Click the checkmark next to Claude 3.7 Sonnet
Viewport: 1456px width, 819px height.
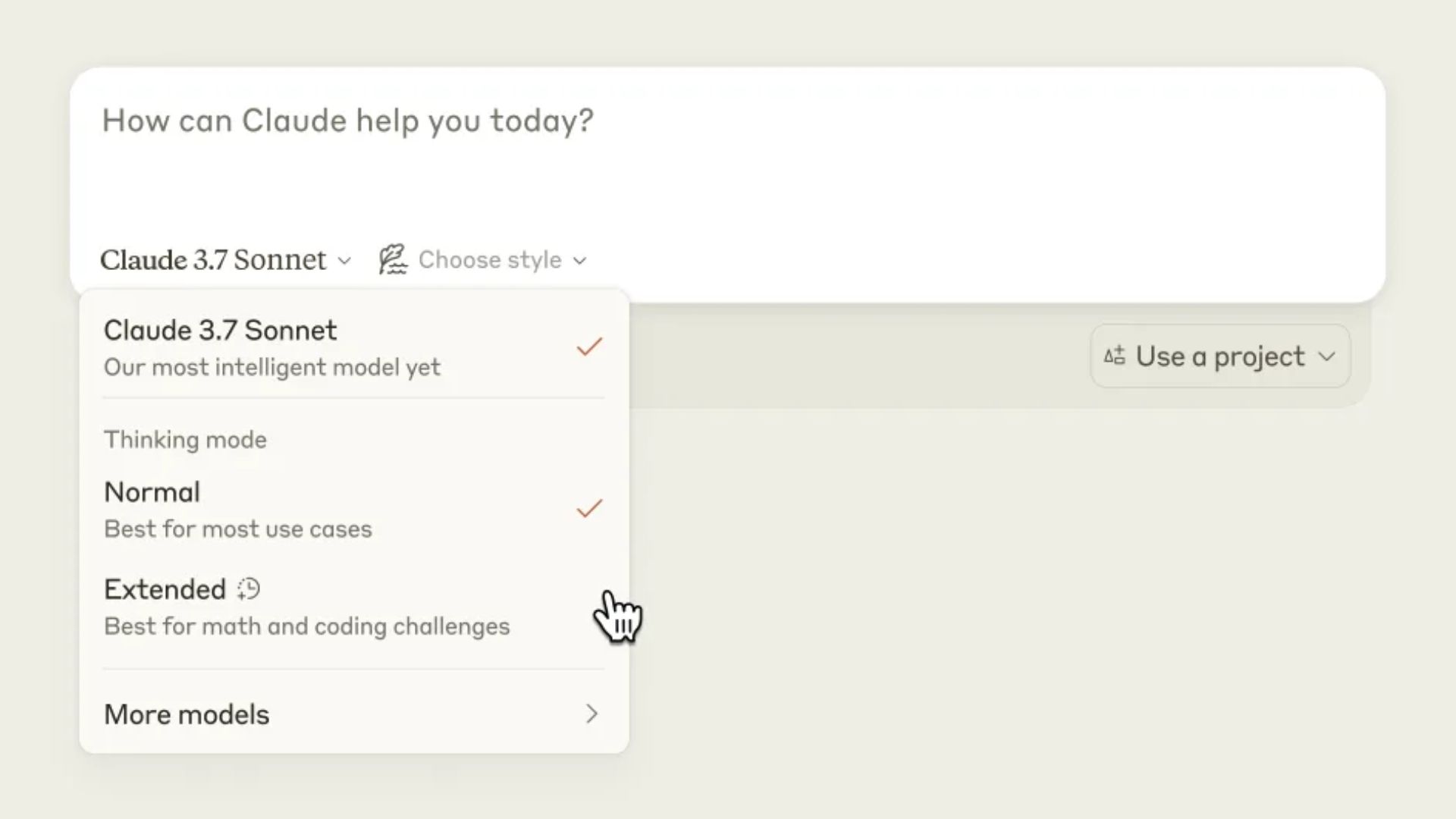[x=588, y=347]
